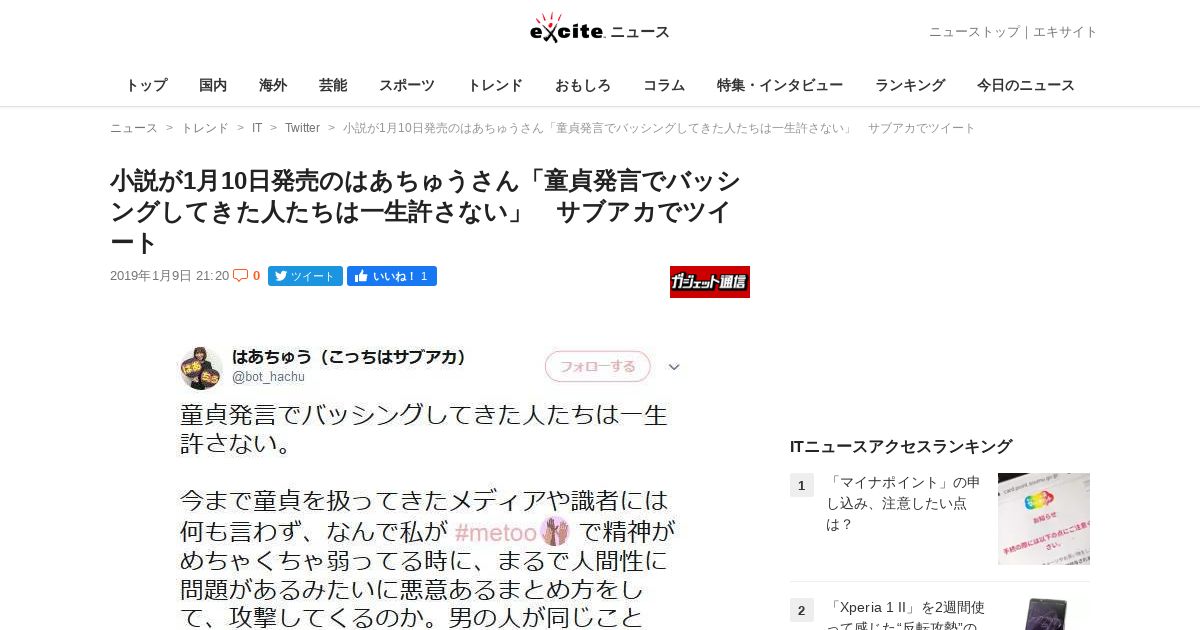The width and height of the screenshot is (1200, 630).
Task: Click rank number 2 badge
Action: point(802,610)
